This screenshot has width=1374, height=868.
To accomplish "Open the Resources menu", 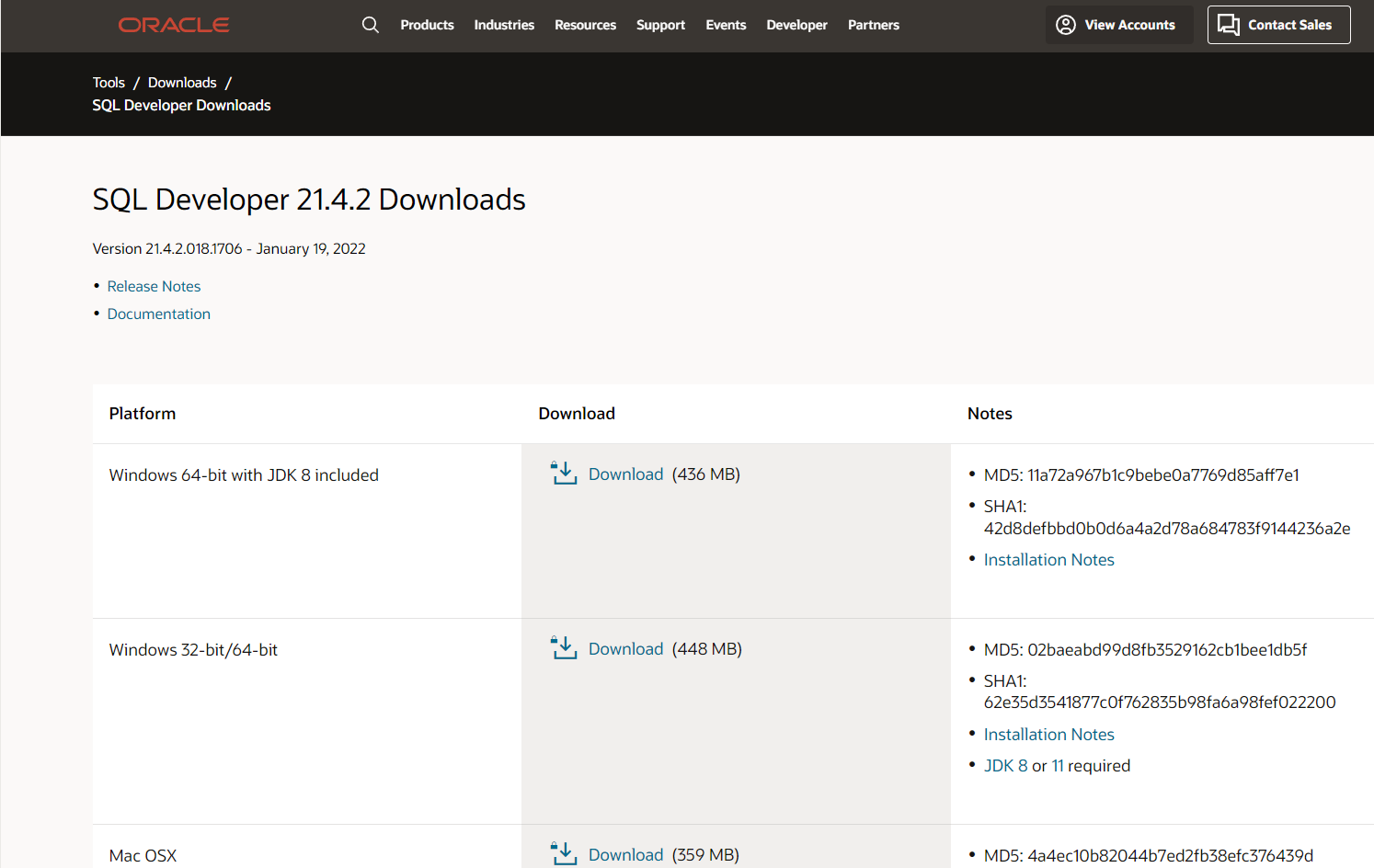I will (x=586, y=25).
